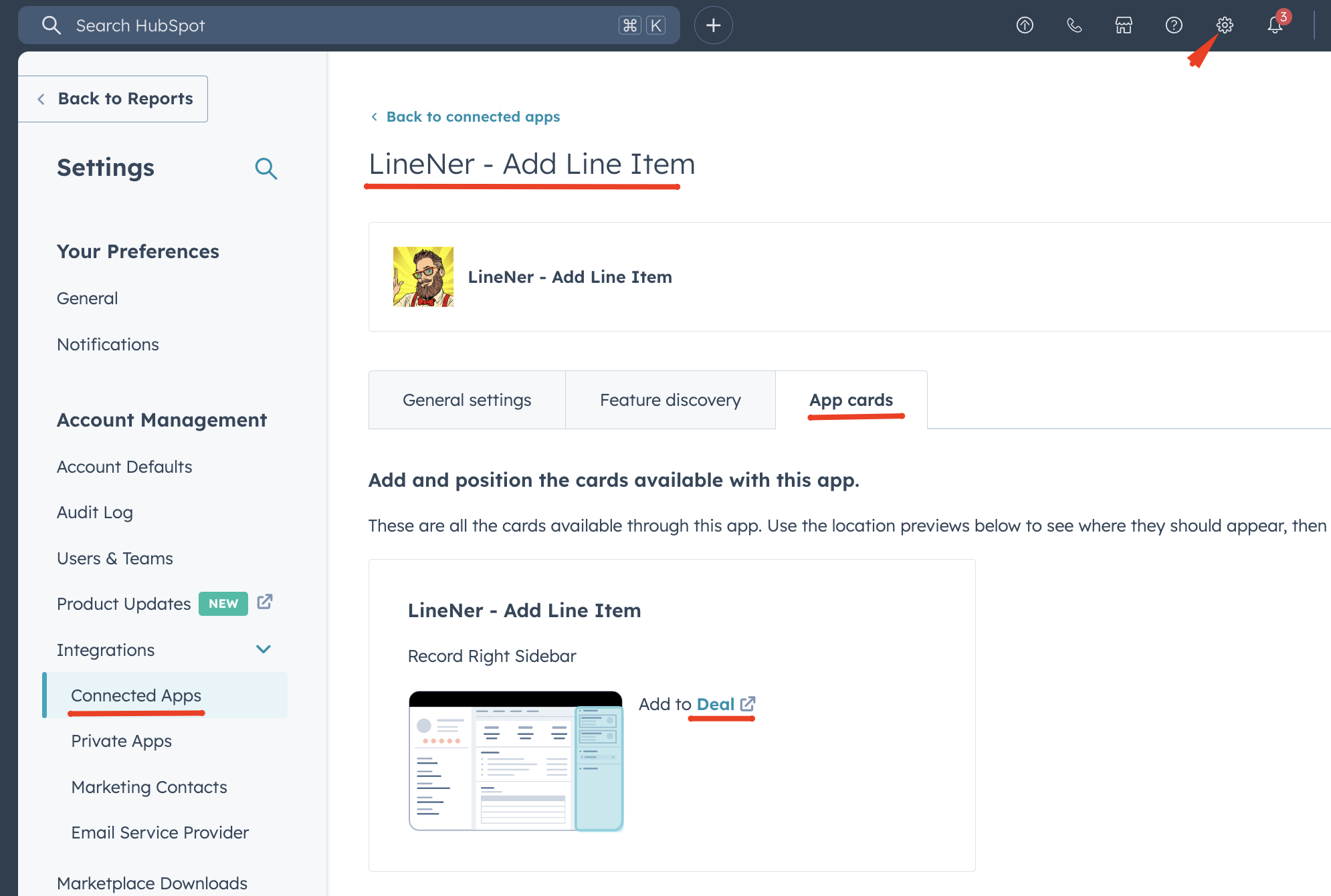Open the notifications bell
This screenshot has height=896, width=1331.
(1275, 25)
